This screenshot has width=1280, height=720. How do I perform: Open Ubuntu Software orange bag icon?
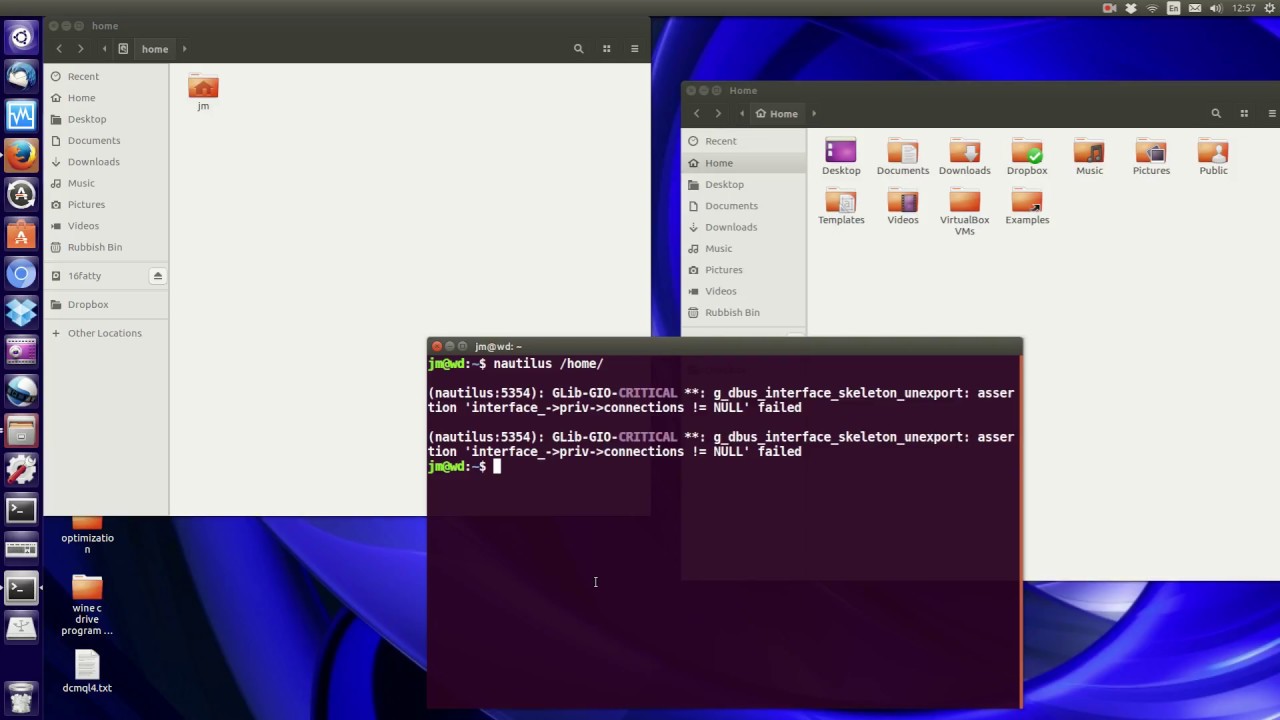(x=21, y=234)
